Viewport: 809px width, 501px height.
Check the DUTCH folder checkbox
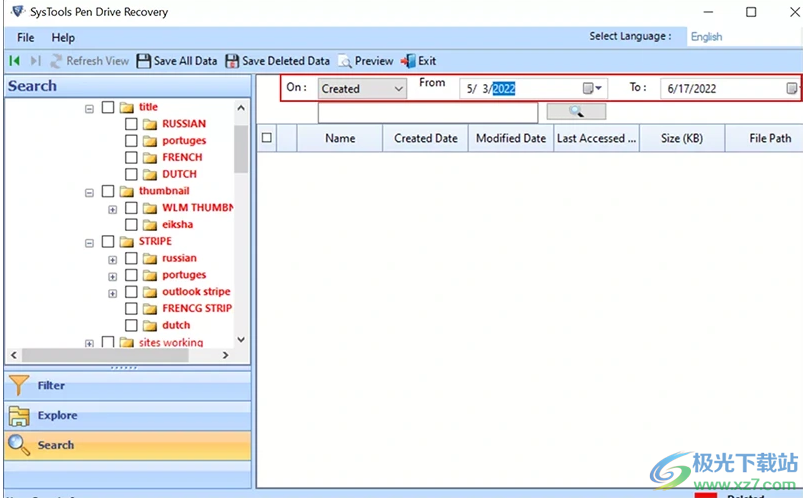[131, 174]
